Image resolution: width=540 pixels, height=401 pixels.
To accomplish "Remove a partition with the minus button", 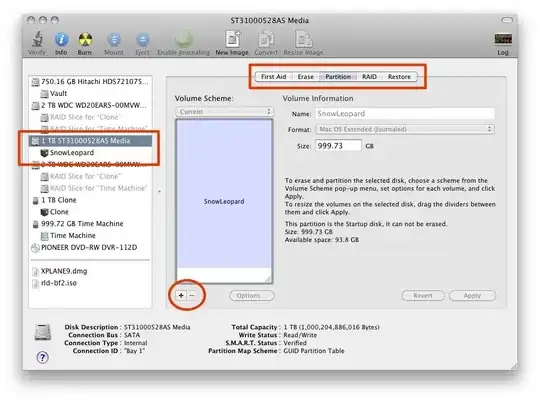I will (192, 295).
